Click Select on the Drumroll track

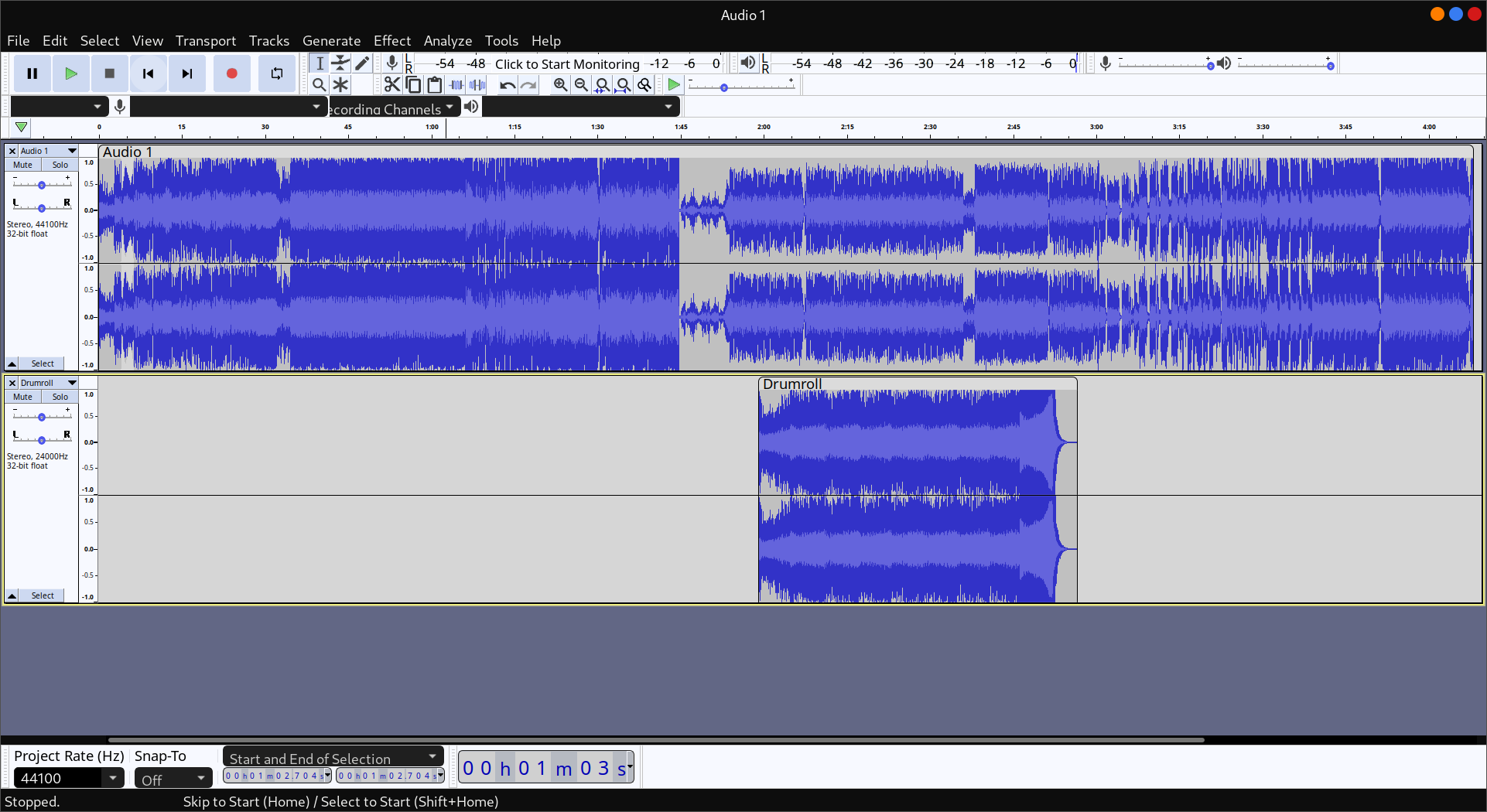pos(43,595)
